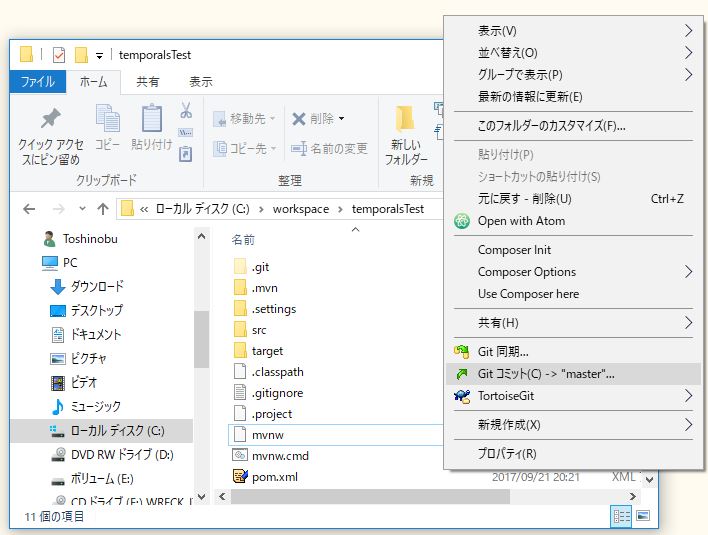The image size is (708, 535).
Task: Click the Atom icon next to Open with Atom
Action: [461, 221]
